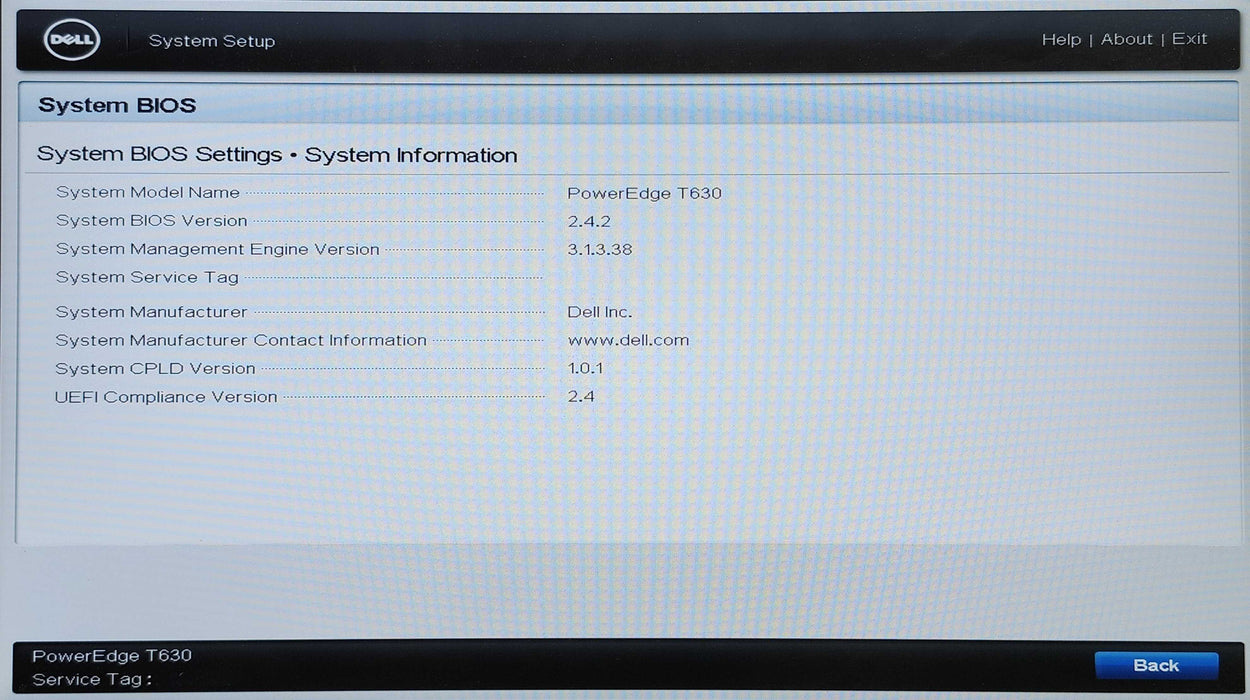Select the www.dell.com contact value

tap(628, 340)
